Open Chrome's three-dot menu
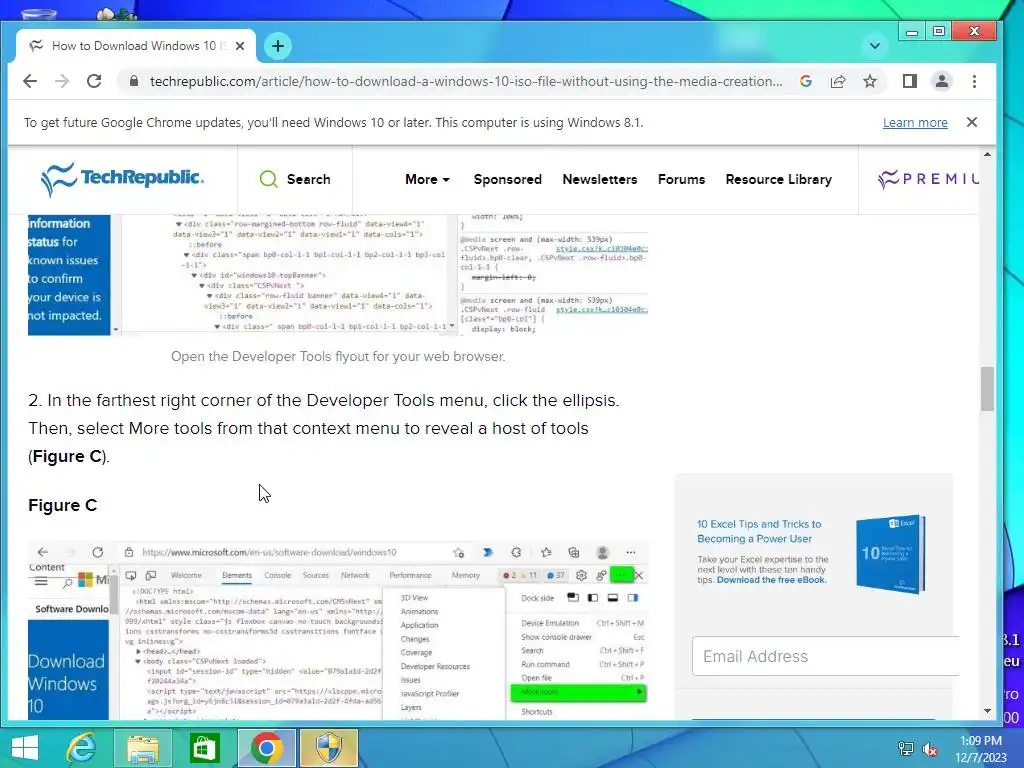 [974, 81]
